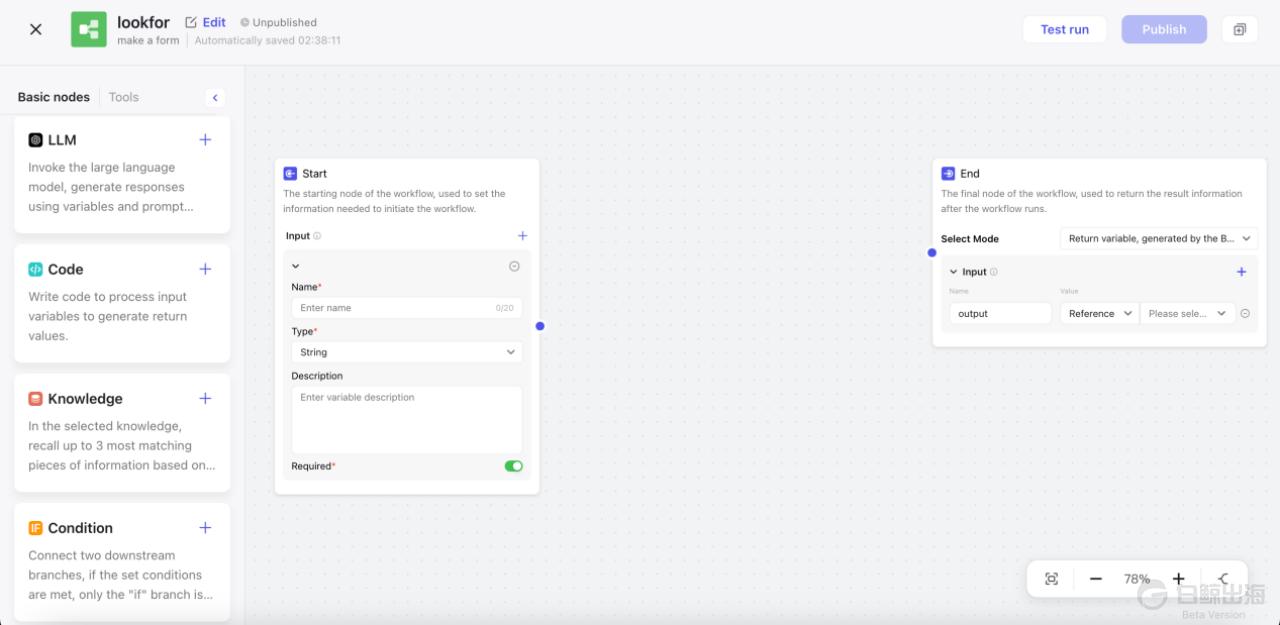Select the Basic nodes tab
The image size is (1280, 625).
coord(54,97)
